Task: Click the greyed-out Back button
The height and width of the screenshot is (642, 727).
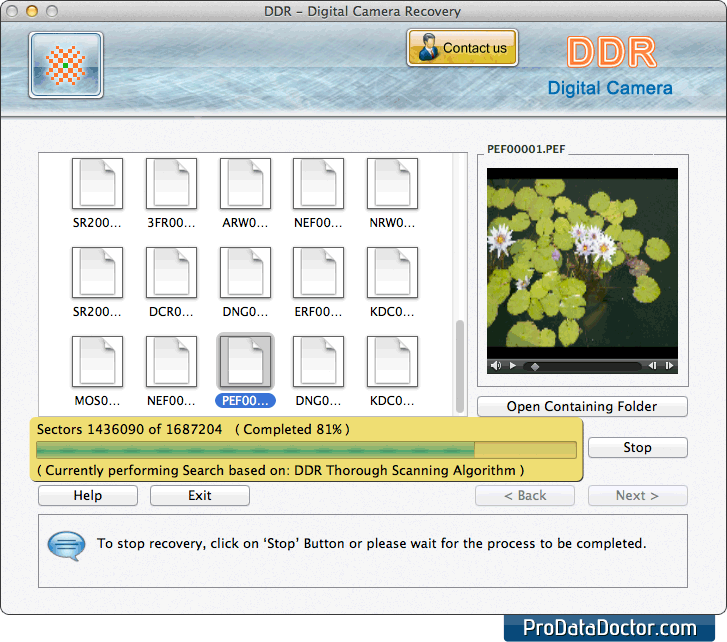Action: pyautogui.click(x=525, y=496)
